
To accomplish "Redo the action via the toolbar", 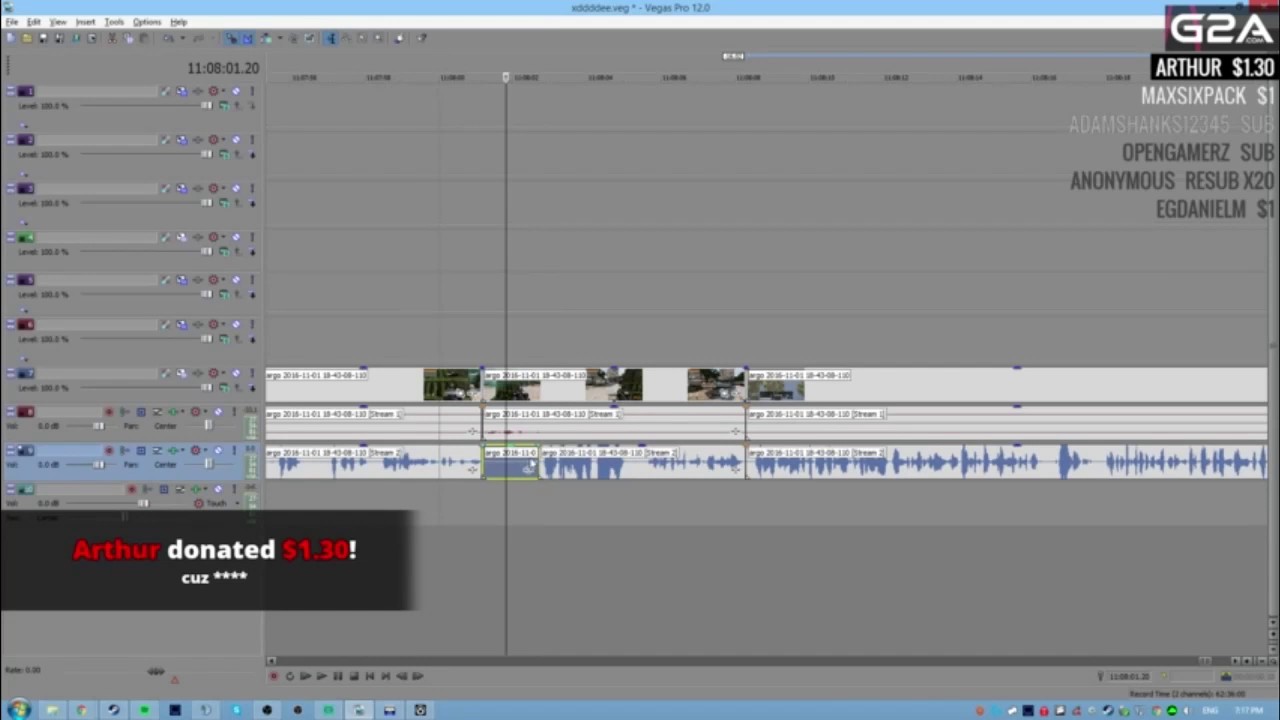I will tap(199, 38).
